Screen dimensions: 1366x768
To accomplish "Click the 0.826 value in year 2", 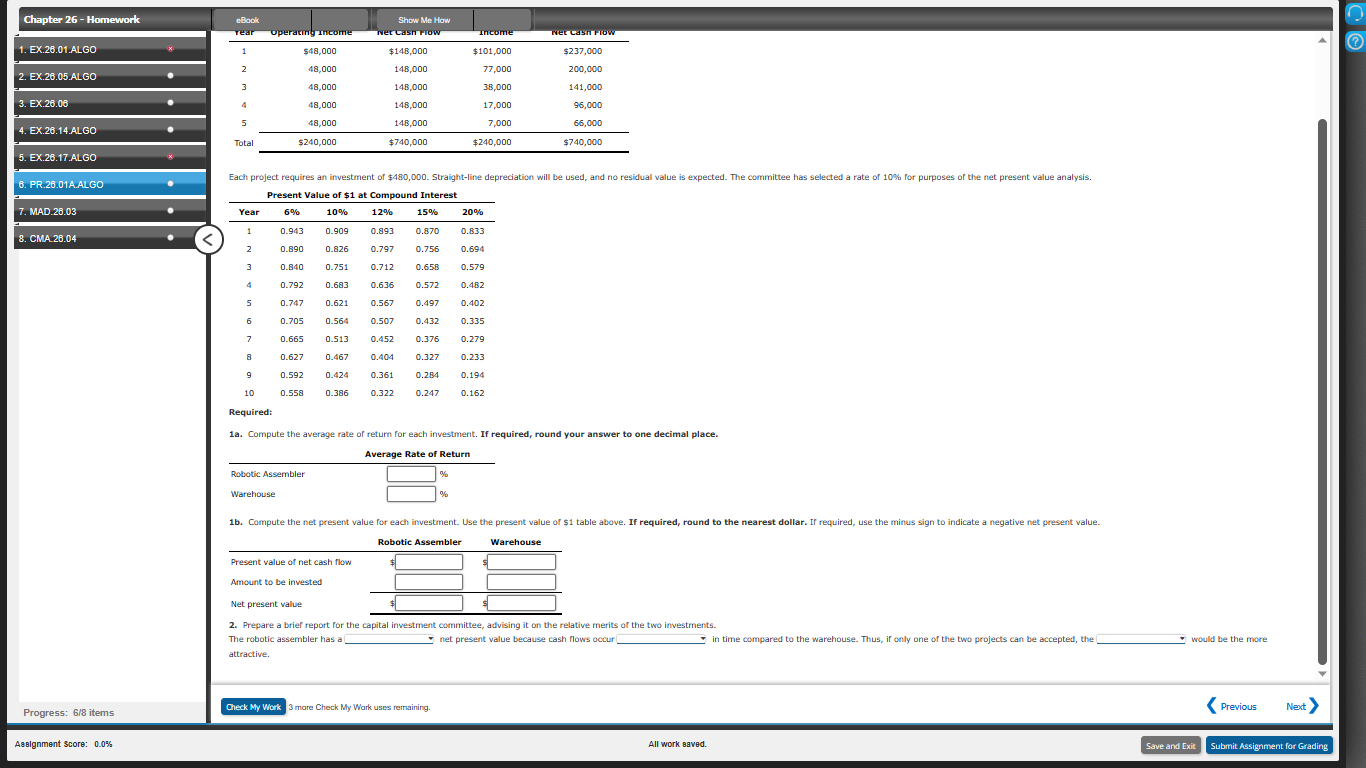I will pos(337,249).
